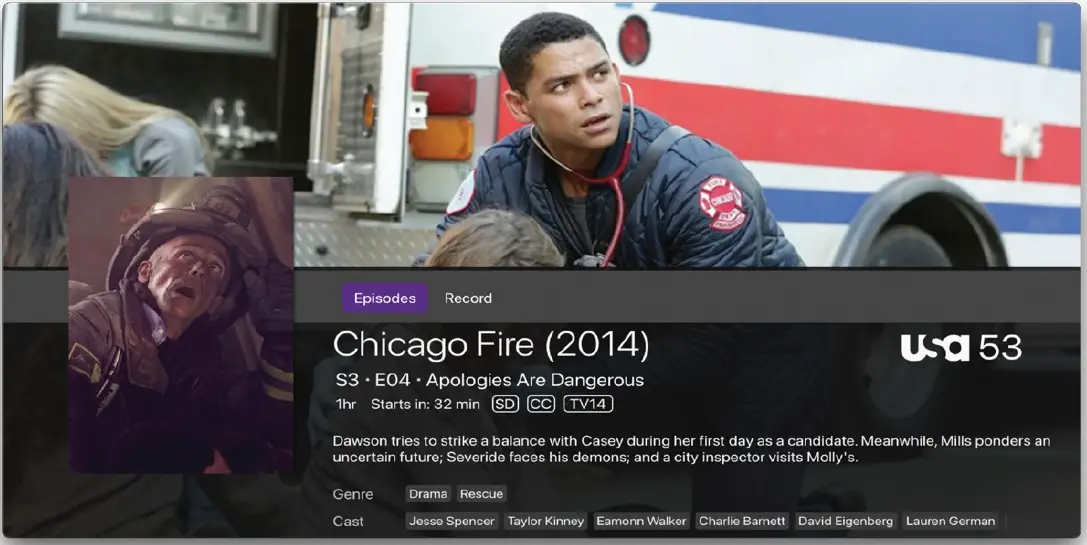This screenshot has height=545, width=1087.
Task: Select the Rescue genre tag
Action: coord(481,494)
